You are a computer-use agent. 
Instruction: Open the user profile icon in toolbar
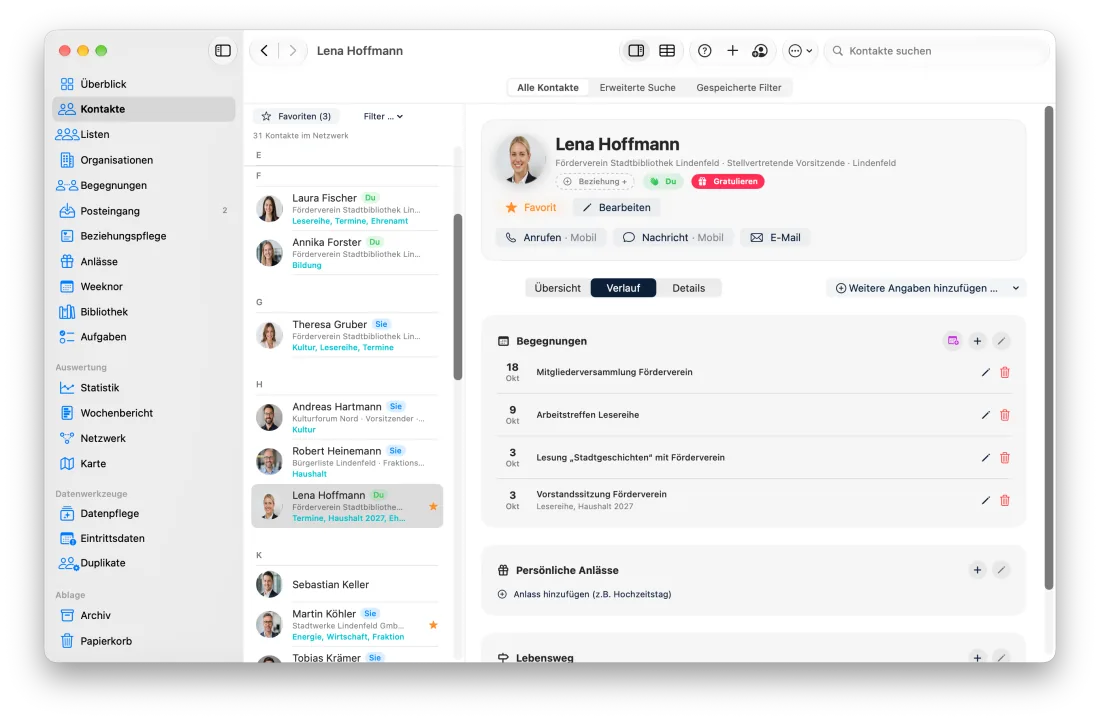click(x=760, y=50)
